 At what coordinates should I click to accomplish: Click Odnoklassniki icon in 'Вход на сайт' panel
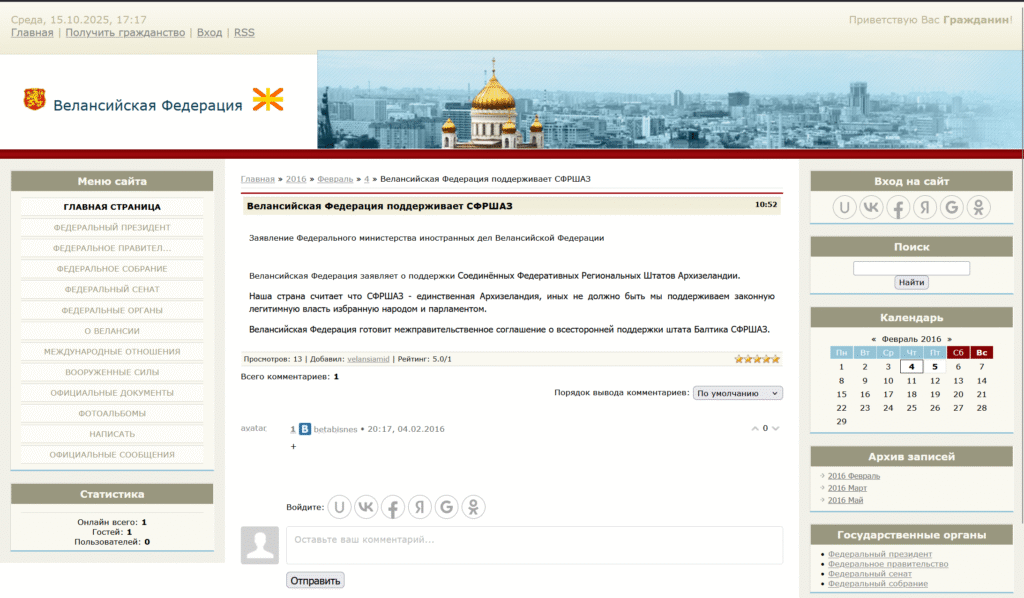click(977, 207)
